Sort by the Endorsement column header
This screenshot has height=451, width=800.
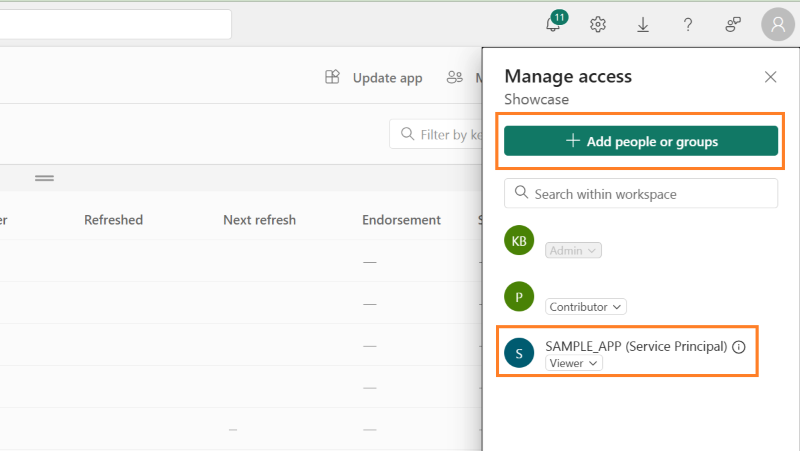401,220
